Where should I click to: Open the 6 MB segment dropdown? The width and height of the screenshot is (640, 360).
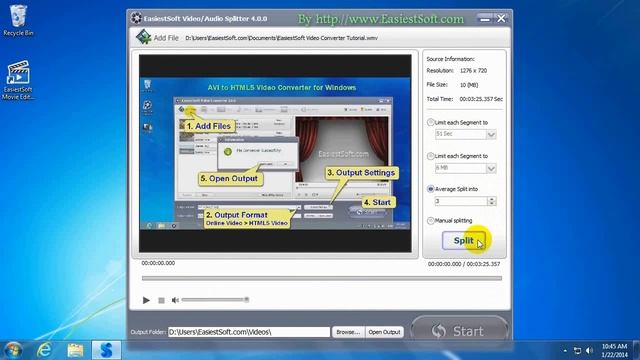[491, 168]
